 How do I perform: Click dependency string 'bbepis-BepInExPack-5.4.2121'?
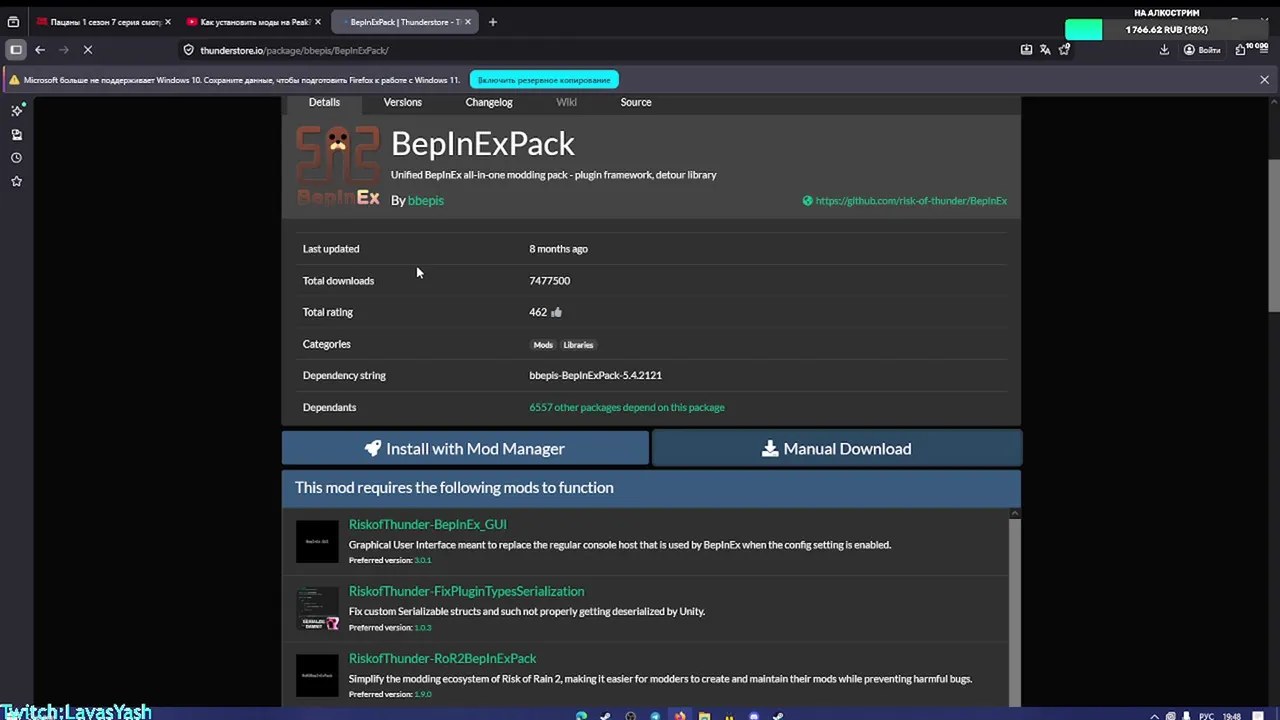[x=595, y=376]
